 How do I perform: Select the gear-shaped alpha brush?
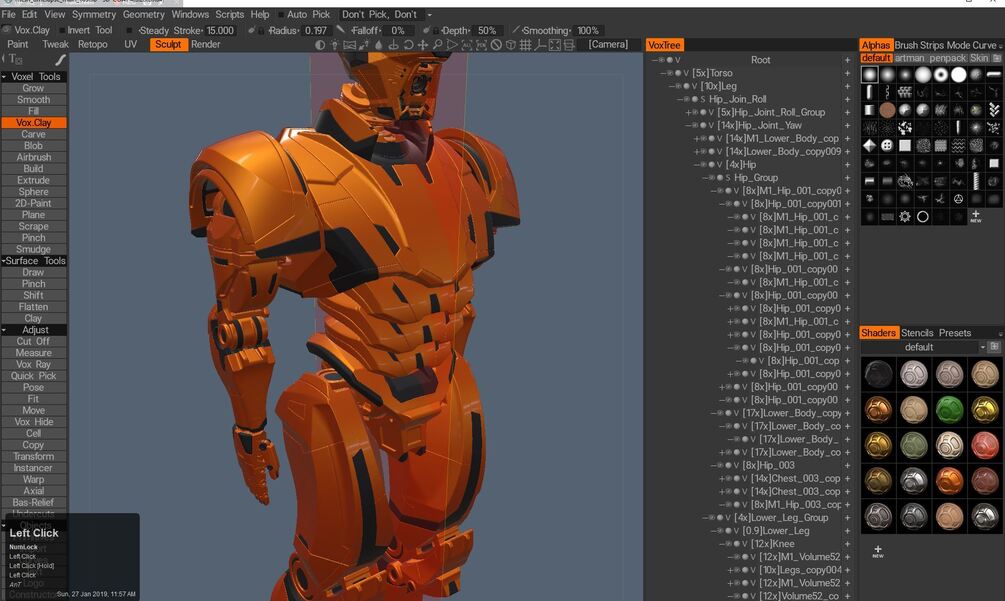coord(904,217)
